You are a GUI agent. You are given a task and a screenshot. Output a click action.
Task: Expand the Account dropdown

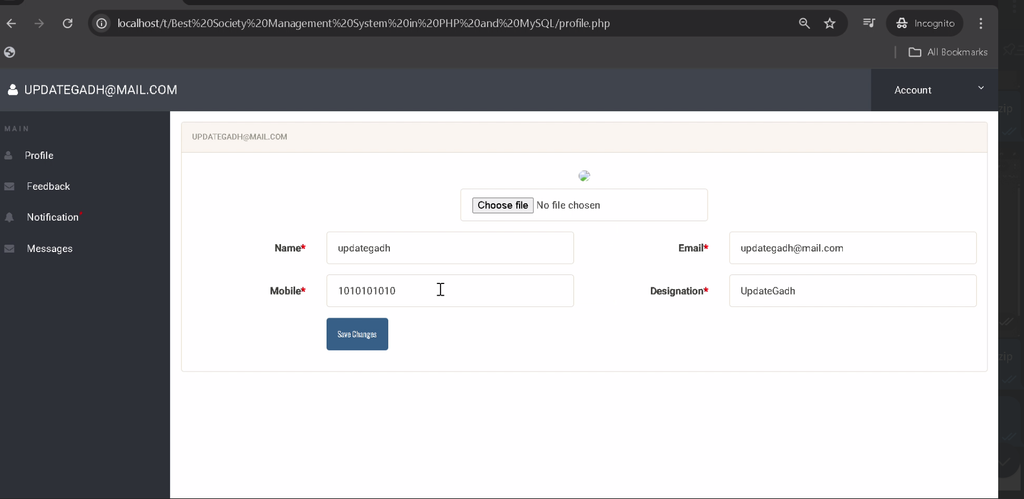pos(935,90)
